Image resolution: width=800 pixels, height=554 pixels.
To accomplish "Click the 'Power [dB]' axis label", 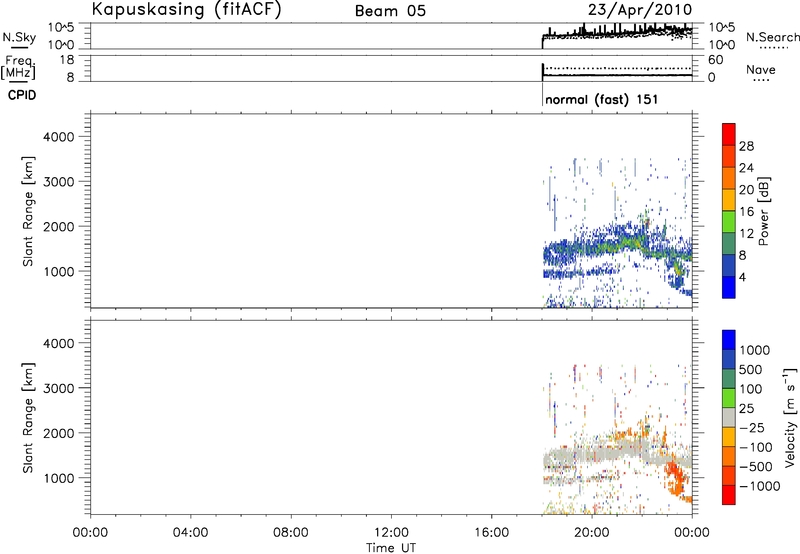I will pos(763,211).
